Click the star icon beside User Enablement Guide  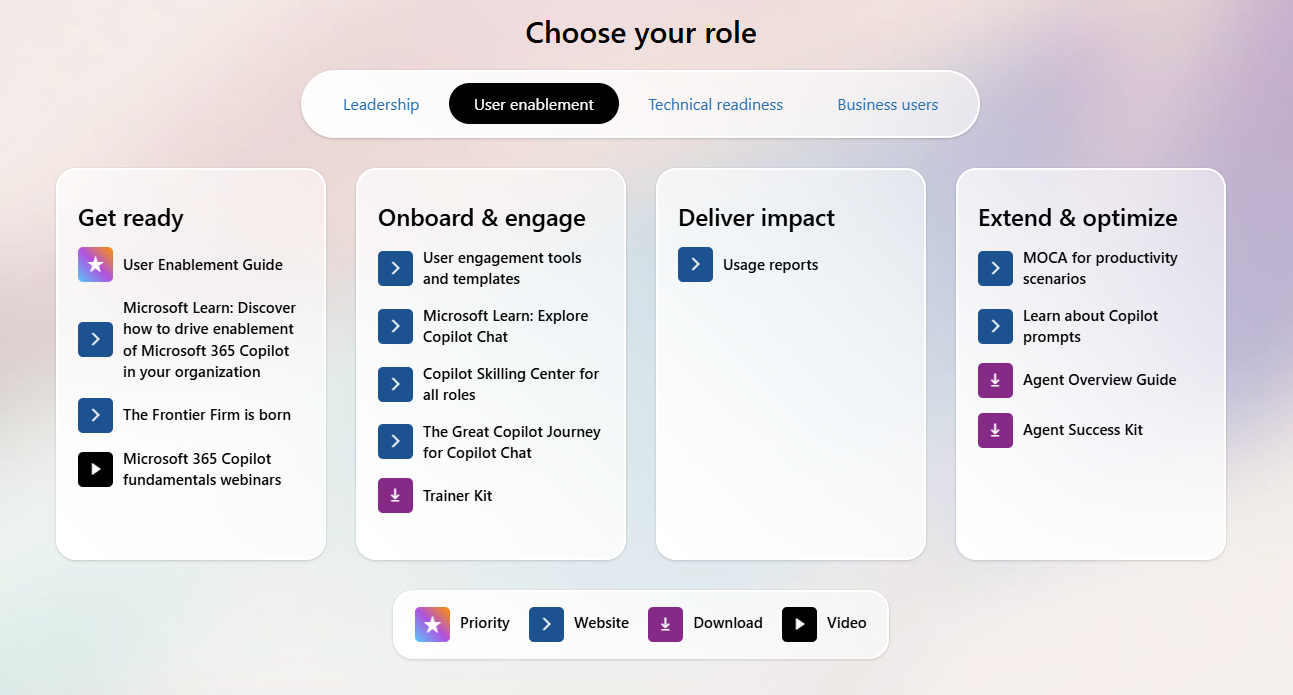pyautogui.click(x=95, y=265)
